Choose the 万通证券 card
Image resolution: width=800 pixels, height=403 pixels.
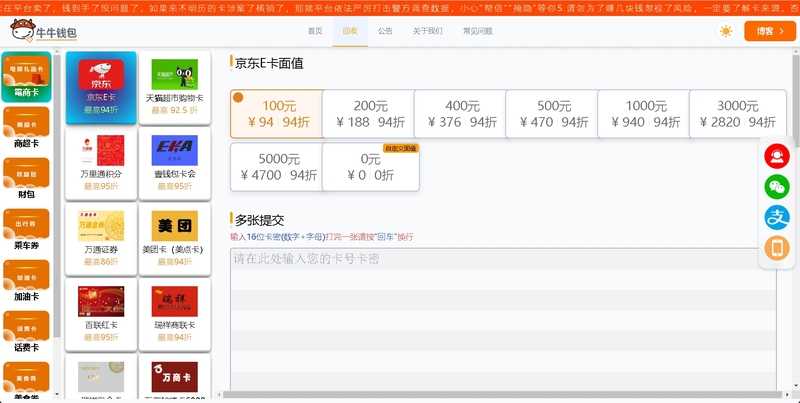(101, 239)
